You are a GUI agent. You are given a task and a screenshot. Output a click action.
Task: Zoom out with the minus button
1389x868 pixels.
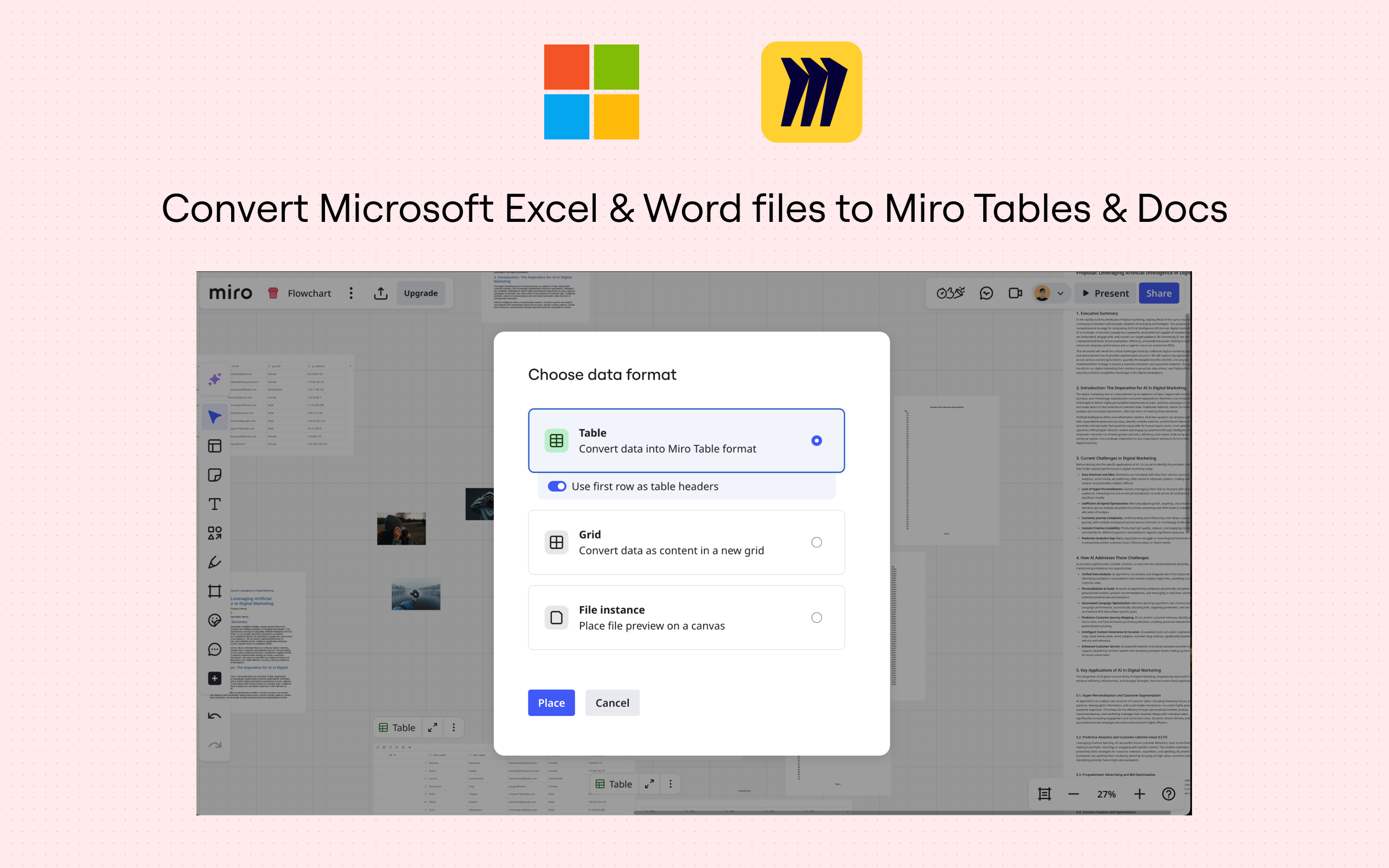point(1073,794)
